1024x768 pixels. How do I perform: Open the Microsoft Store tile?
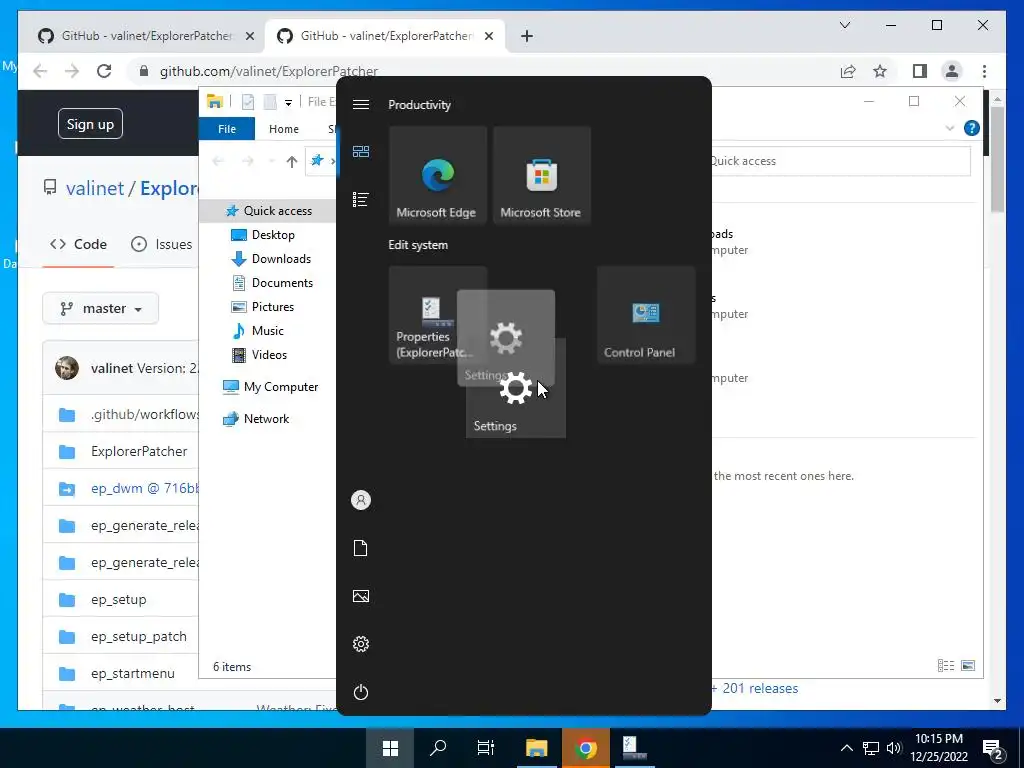coord(541,175)
